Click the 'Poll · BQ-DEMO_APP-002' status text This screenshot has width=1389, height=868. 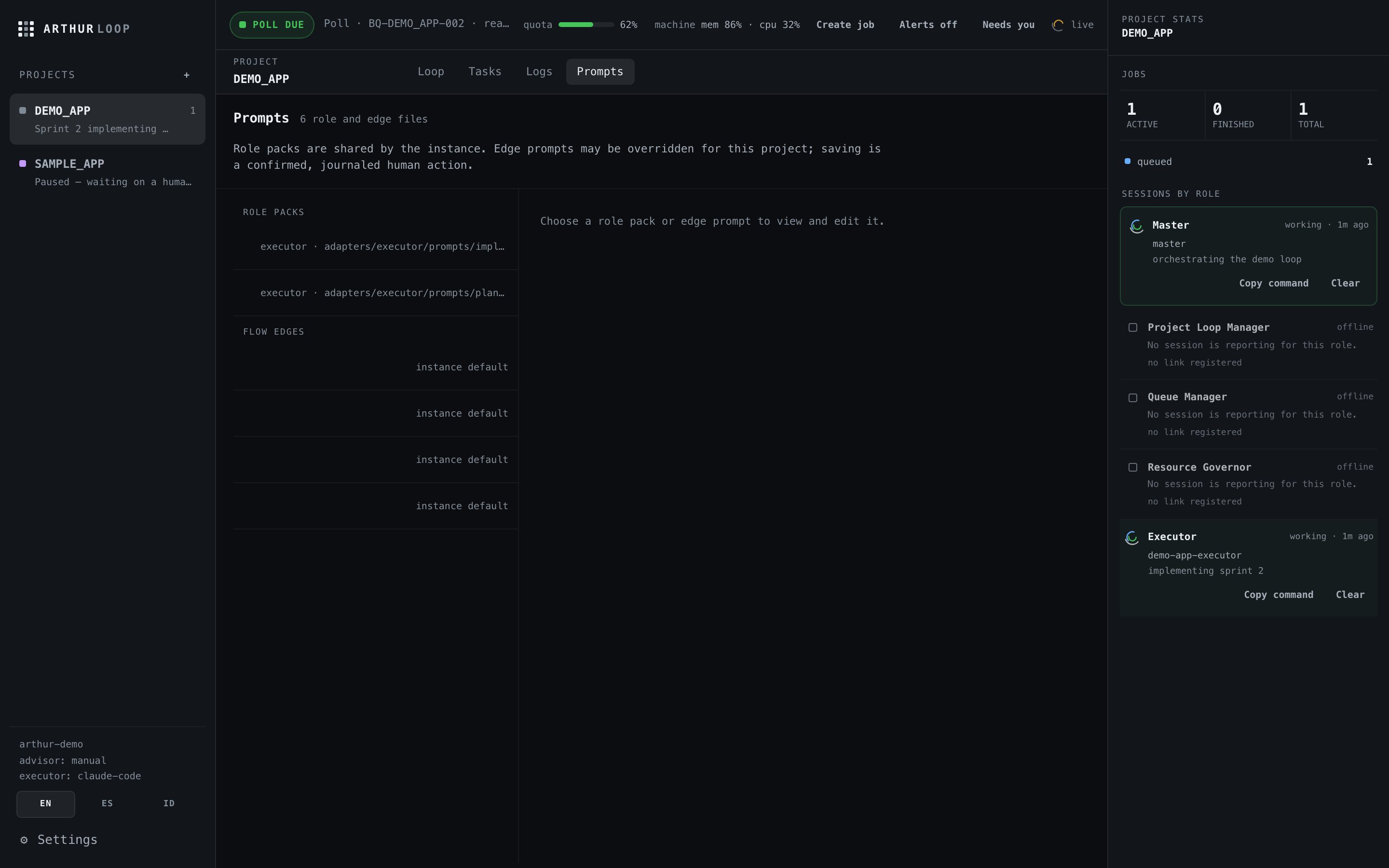(416, 24)
